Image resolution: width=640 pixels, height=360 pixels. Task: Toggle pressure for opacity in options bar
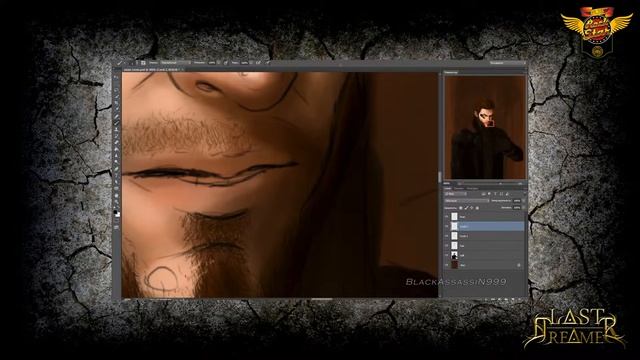point(226,63)
